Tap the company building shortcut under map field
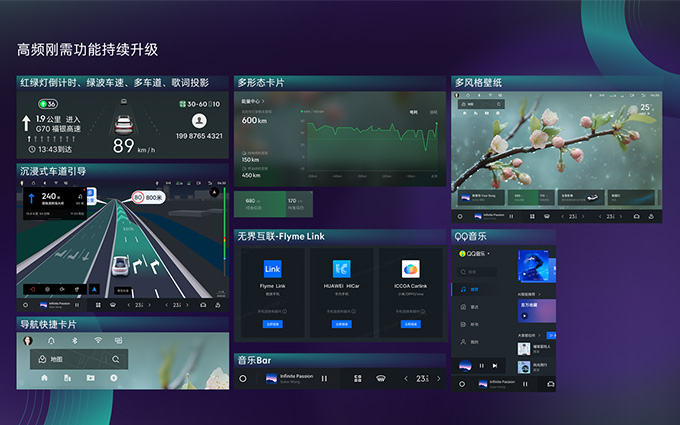The height and width of the screenshot is (425, 680). point(67,378)
